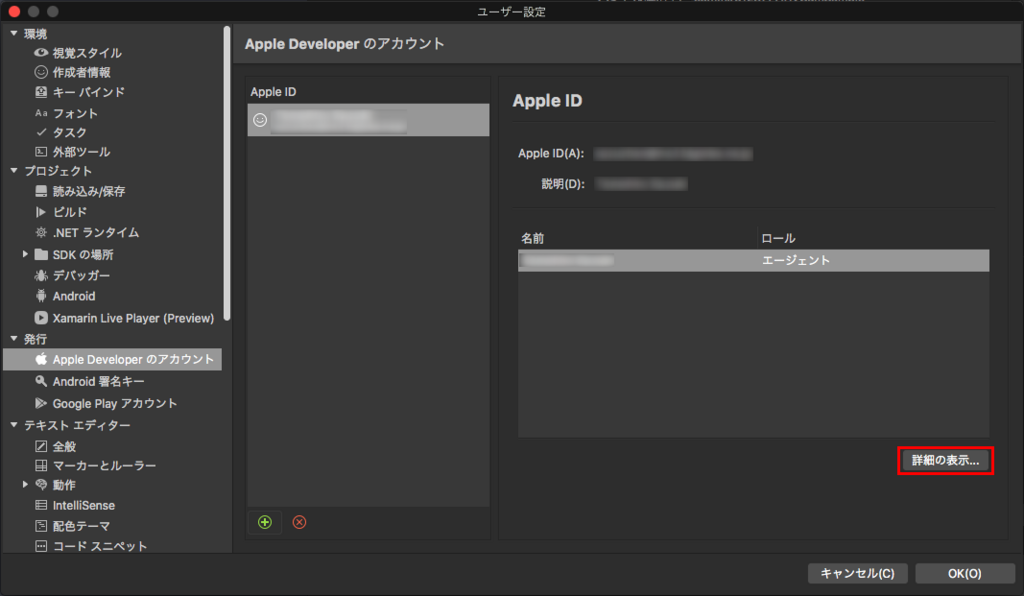The image size is (1024, 596).
Task: Click the 名前 column header
Action: point(532,238)
